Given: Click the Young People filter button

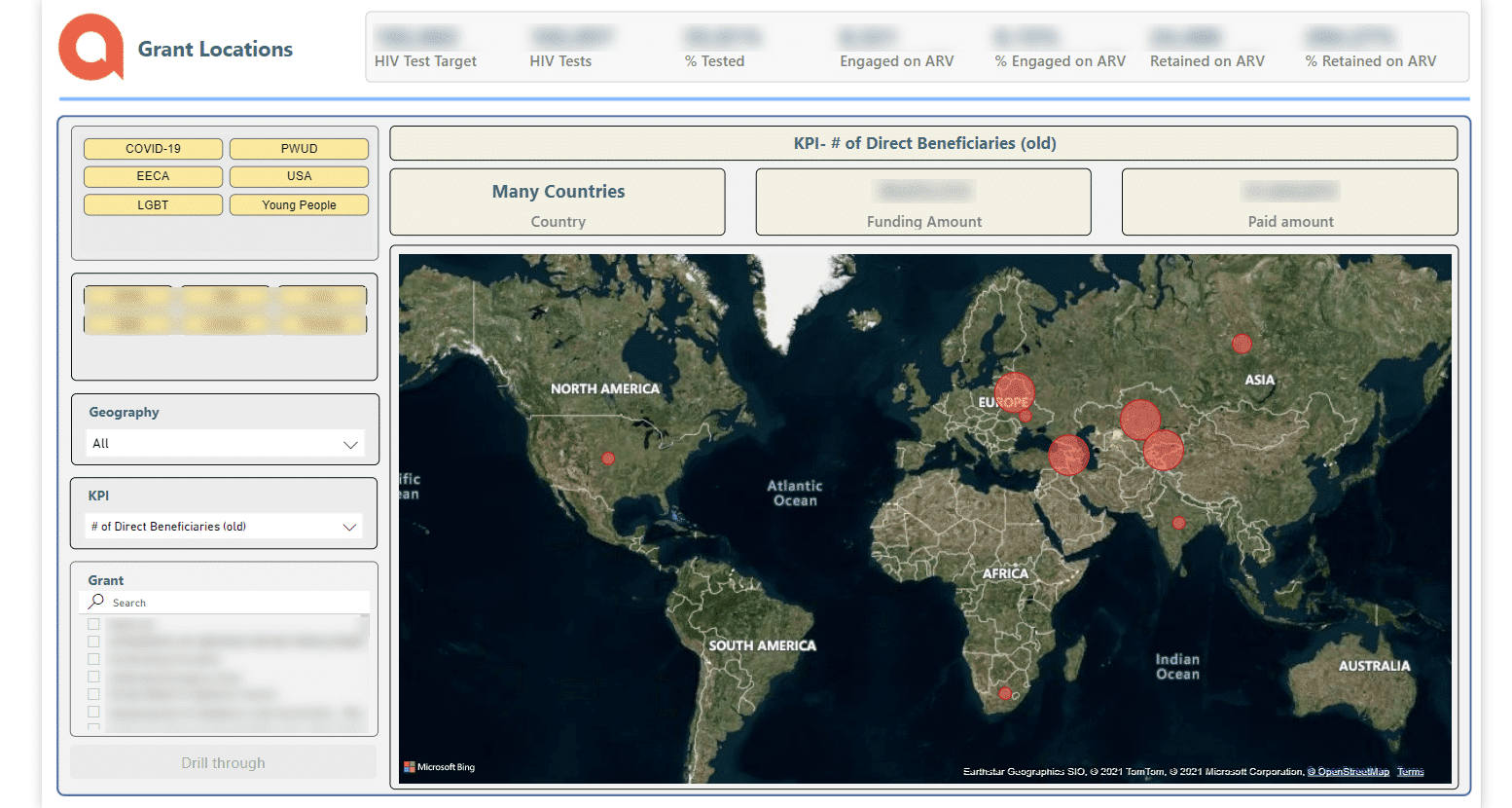Looking at the screenshot, I should [x=299, y=205].
